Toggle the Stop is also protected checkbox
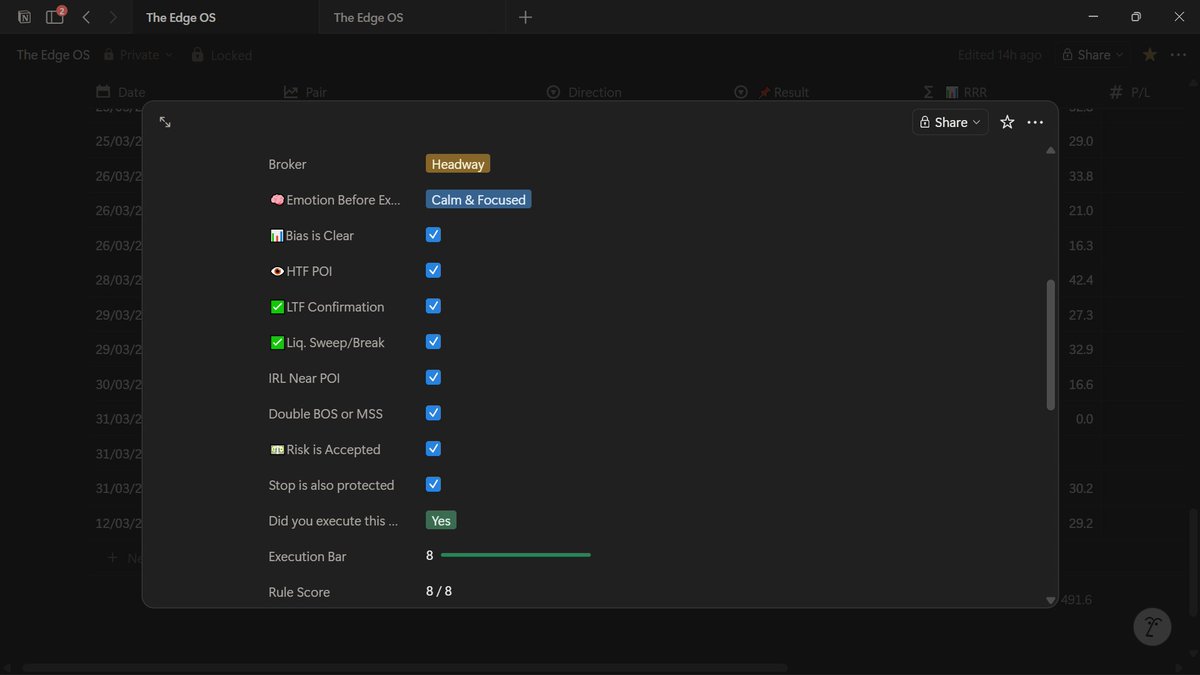 433,484
